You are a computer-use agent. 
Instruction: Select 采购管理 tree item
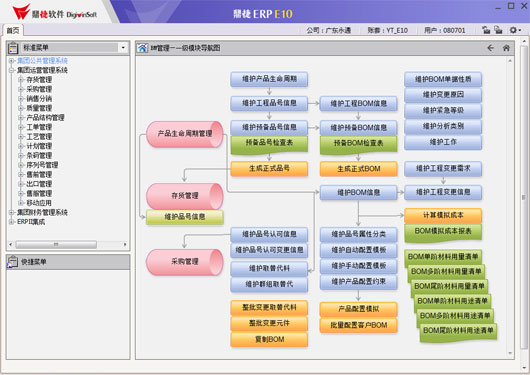tap(39, 89)
